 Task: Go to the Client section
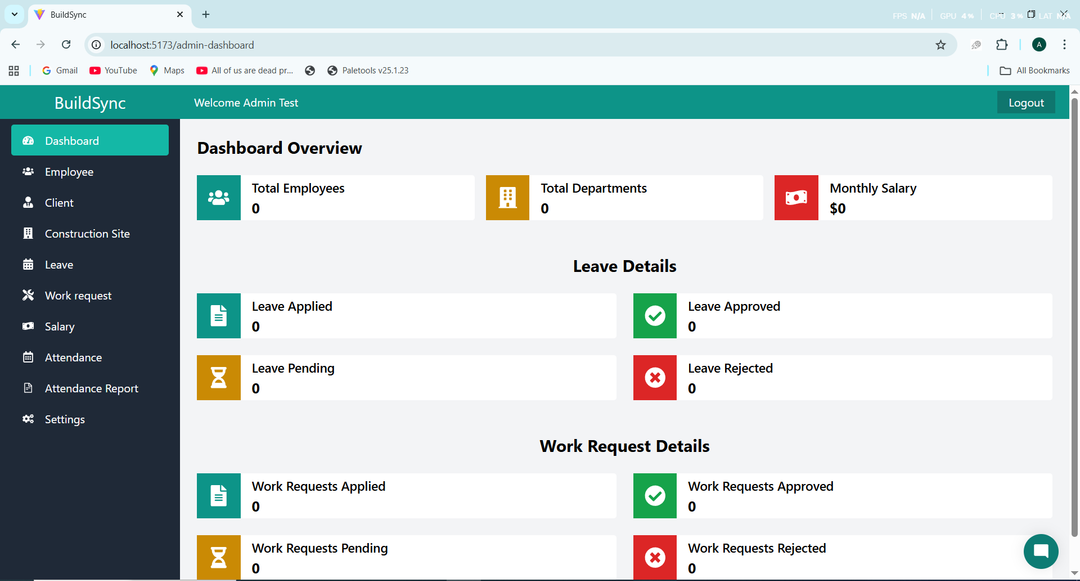click(x=90, y=202)
